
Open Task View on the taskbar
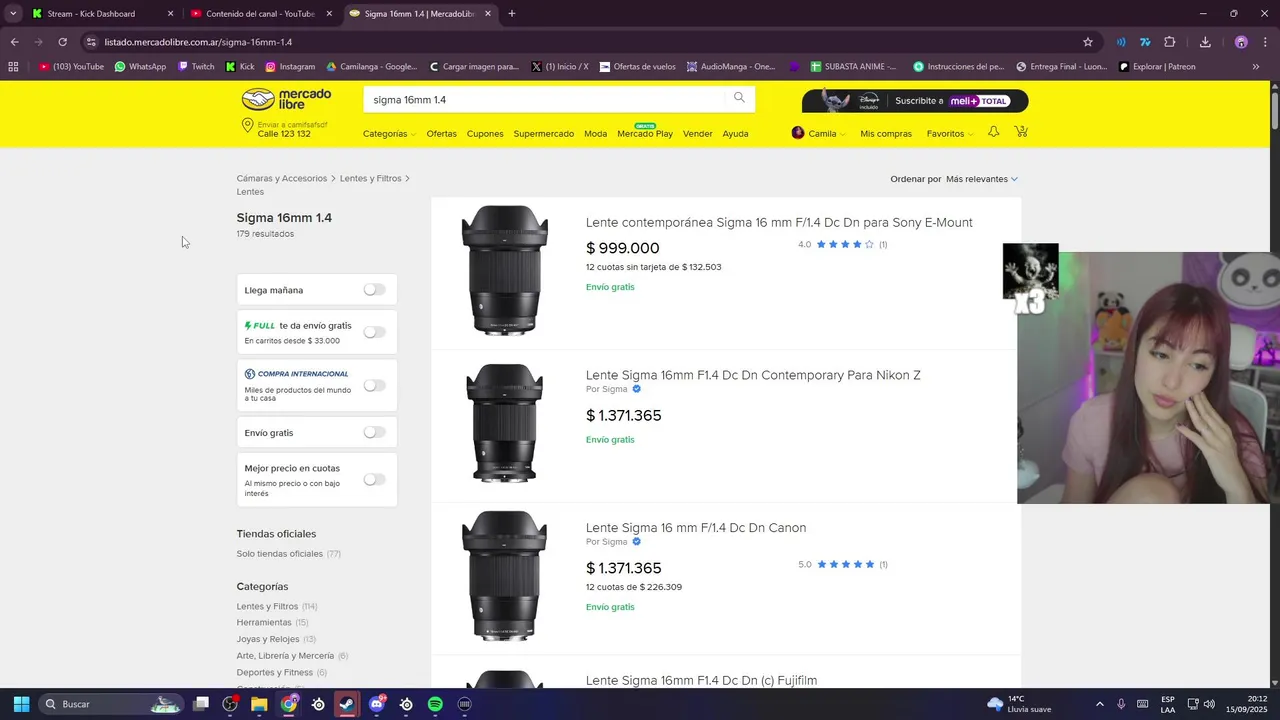tap(201, 704)
